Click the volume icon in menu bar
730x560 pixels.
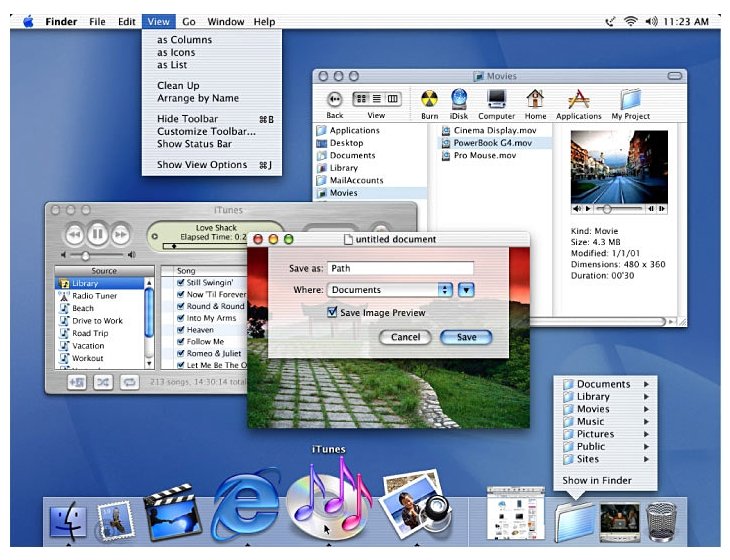tap(651, 21)
